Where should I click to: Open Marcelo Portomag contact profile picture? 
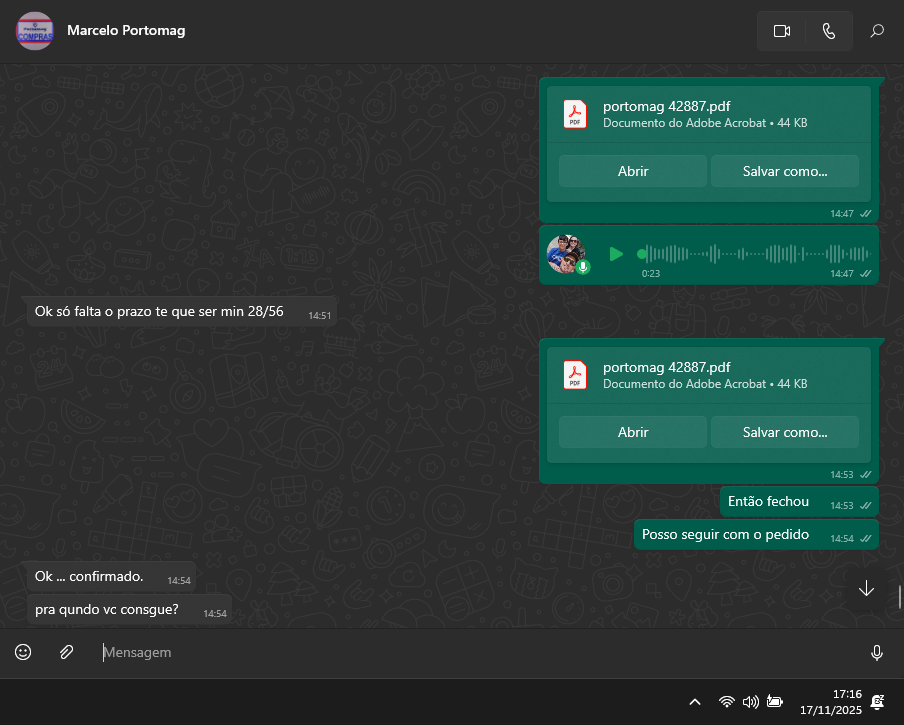click(35, 31)
